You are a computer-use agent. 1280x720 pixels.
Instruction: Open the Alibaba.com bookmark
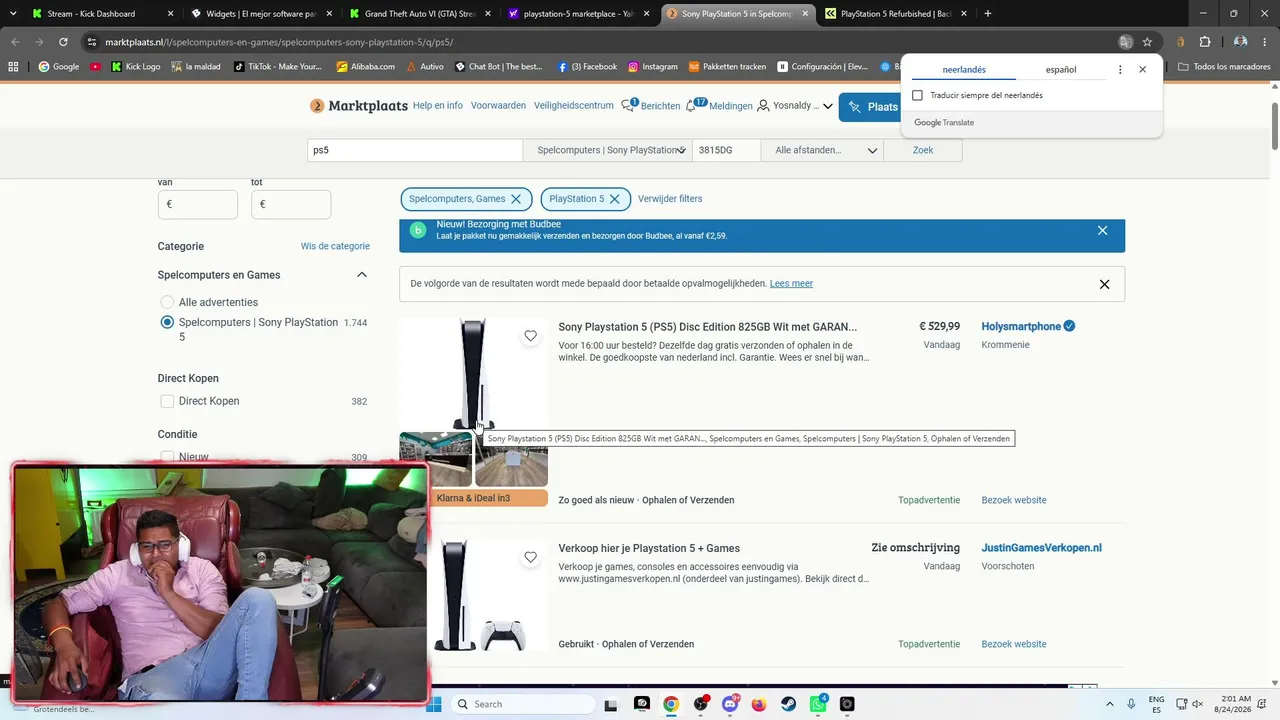pyautogui.click(x=365, y=67)
